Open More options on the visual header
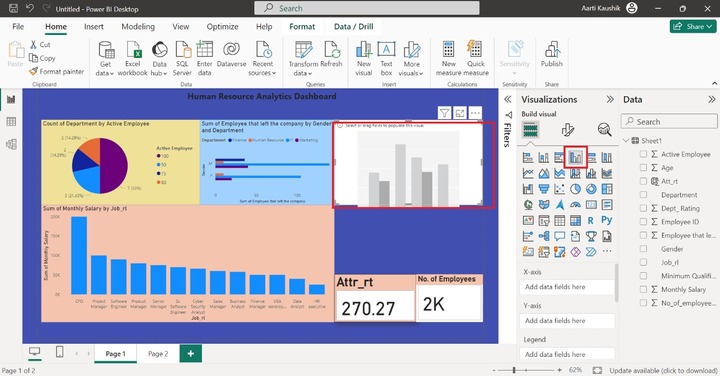This screenshot has width=720, height=376. pyautogui.click(x=475, y=113)
